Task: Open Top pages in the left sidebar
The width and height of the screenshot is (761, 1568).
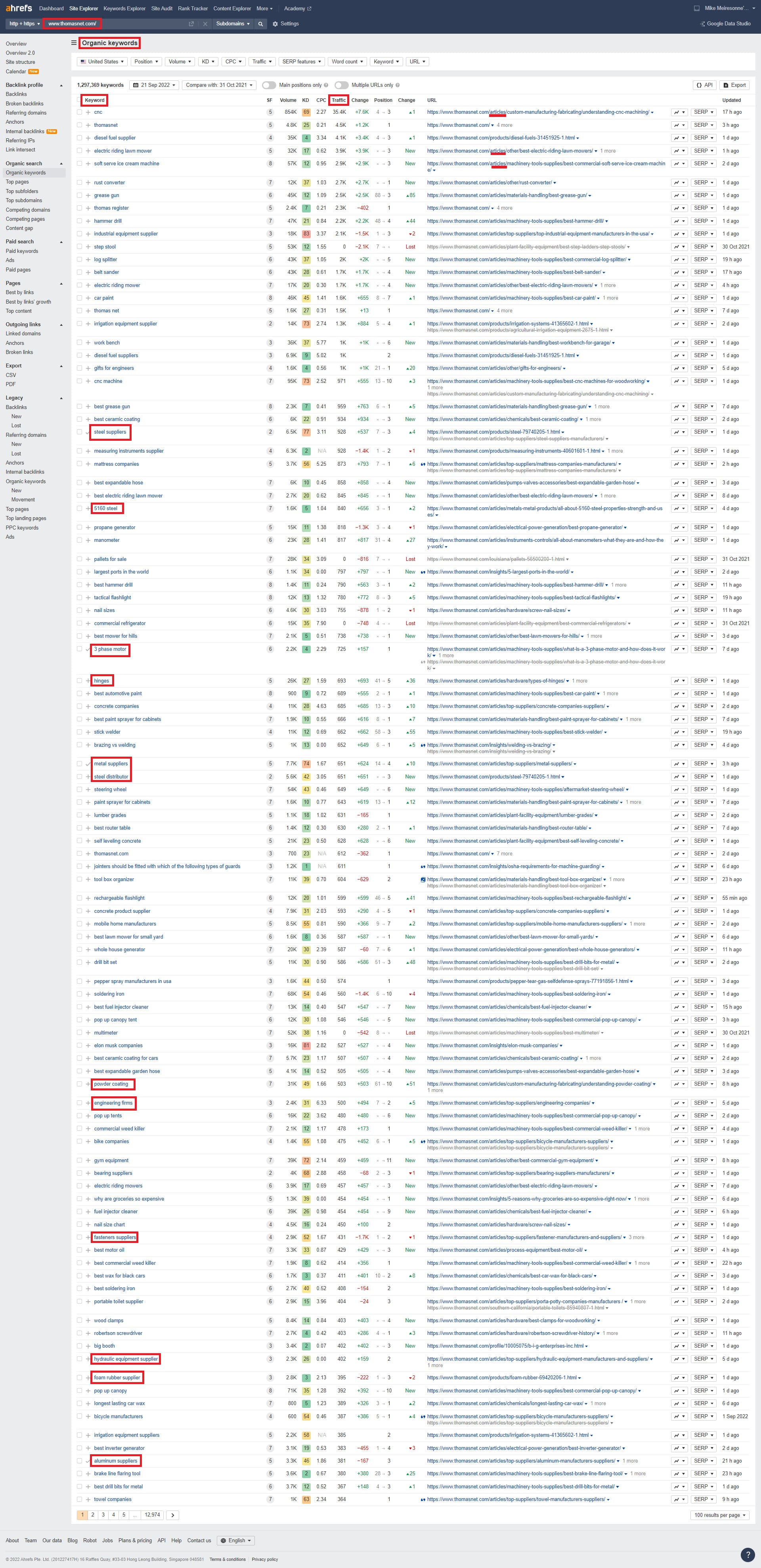Action: [17, 182]
